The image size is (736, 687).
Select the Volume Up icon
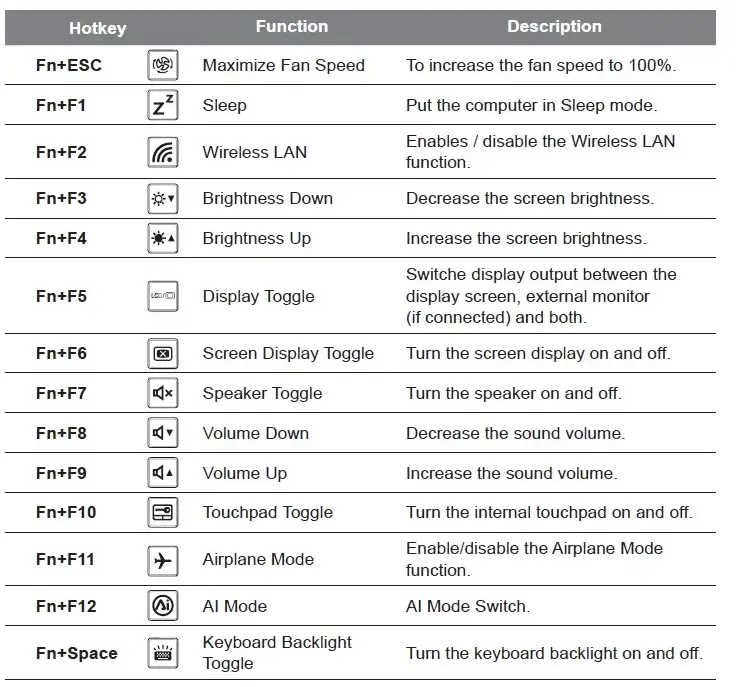162,473
